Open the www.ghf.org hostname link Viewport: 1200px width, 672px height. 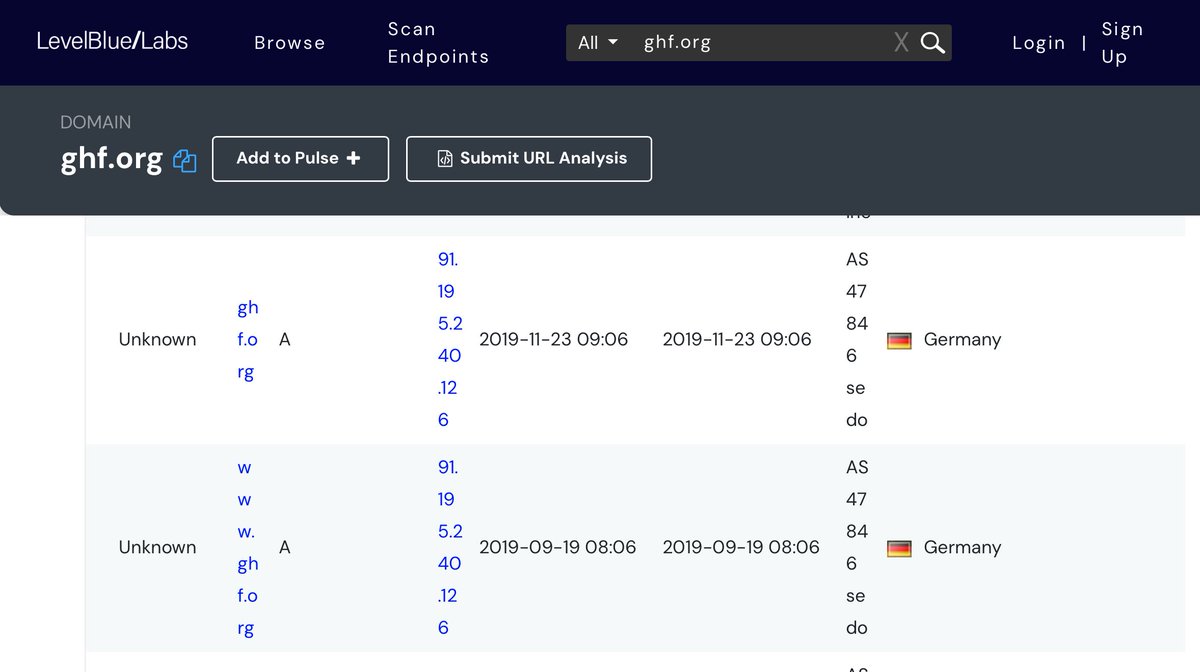click(x=247, y=548)
